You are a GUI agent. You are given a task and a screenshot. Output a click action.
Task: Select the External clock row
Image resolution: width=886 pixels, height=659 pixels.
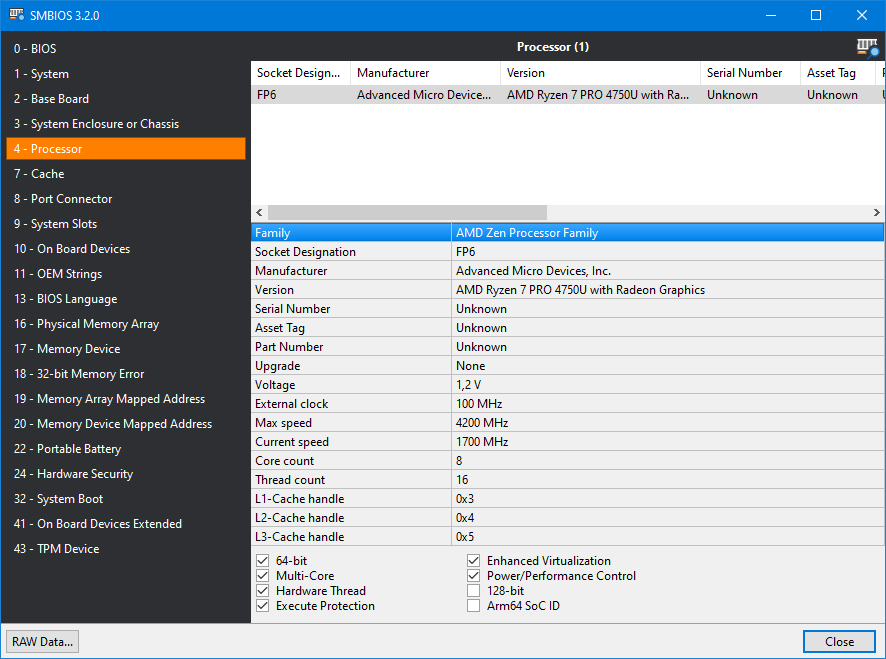[567, 404]
